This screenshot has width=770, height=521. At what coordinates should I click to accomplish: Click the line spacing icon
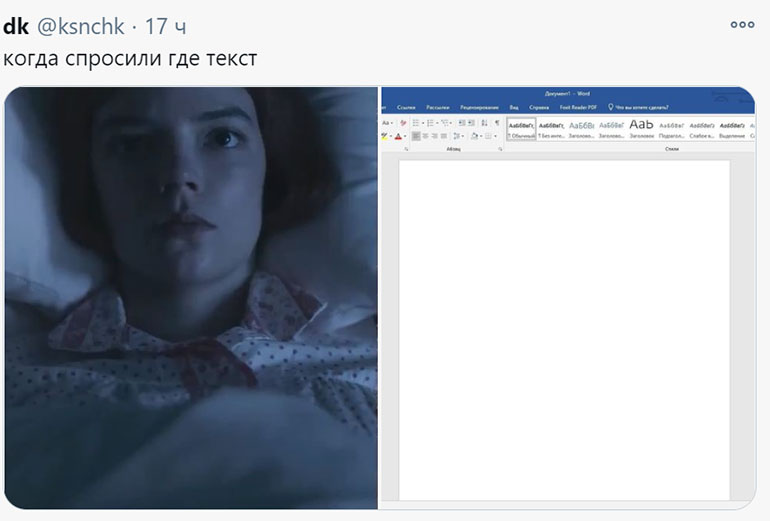456,136
